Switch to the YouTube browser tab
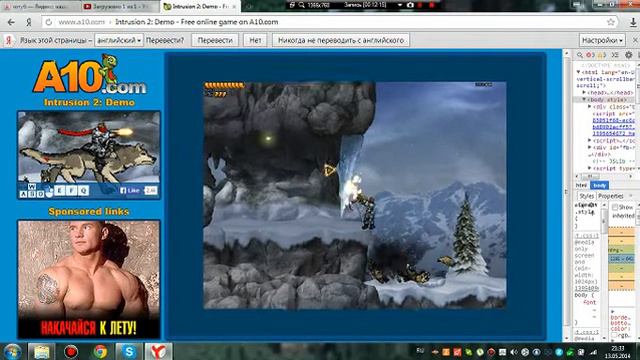This screenshot has width=640, height=360. click(118, 7)
